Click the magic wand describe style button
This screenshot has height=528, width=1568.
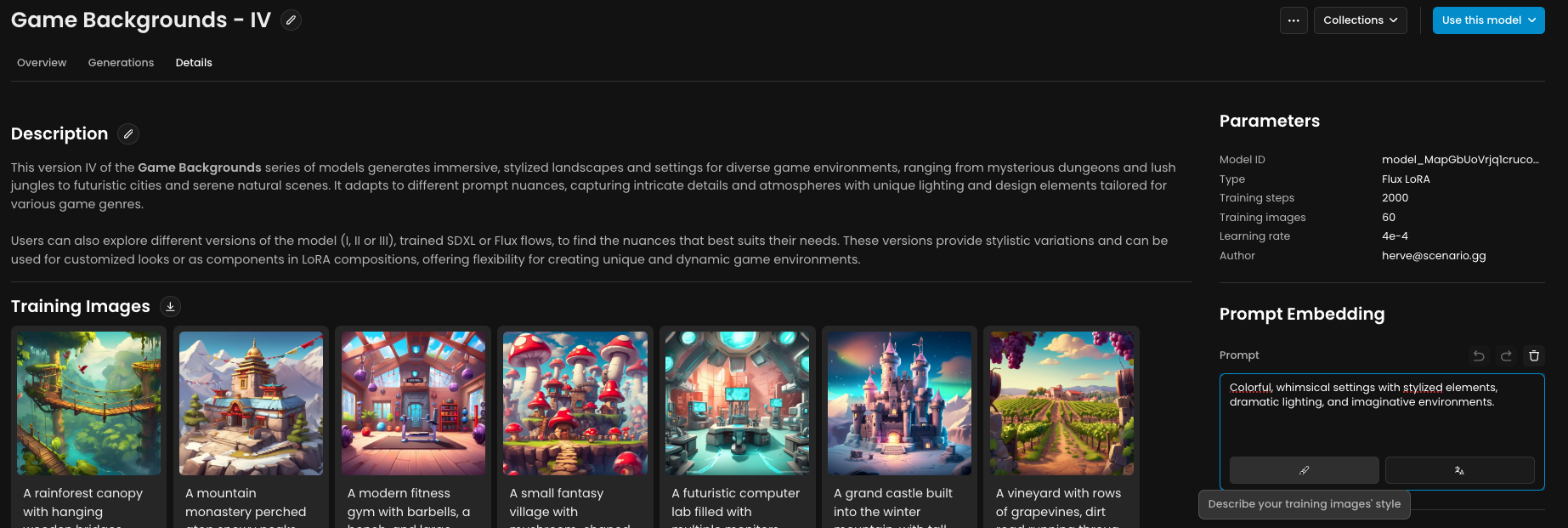click(x=1304, y=470)
